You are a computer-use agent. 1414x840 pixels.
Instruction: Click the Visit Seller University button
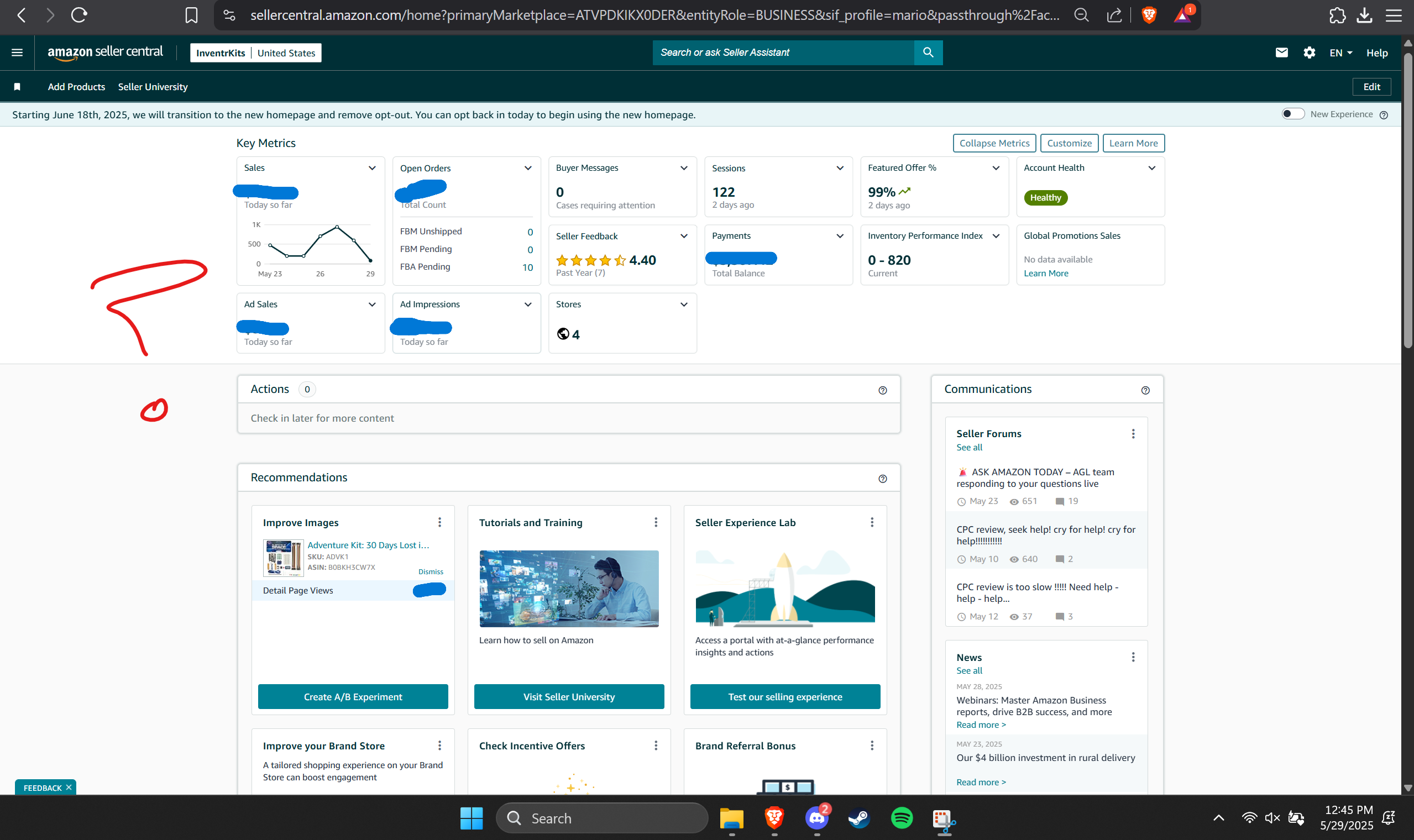click(x=569, y=696)
